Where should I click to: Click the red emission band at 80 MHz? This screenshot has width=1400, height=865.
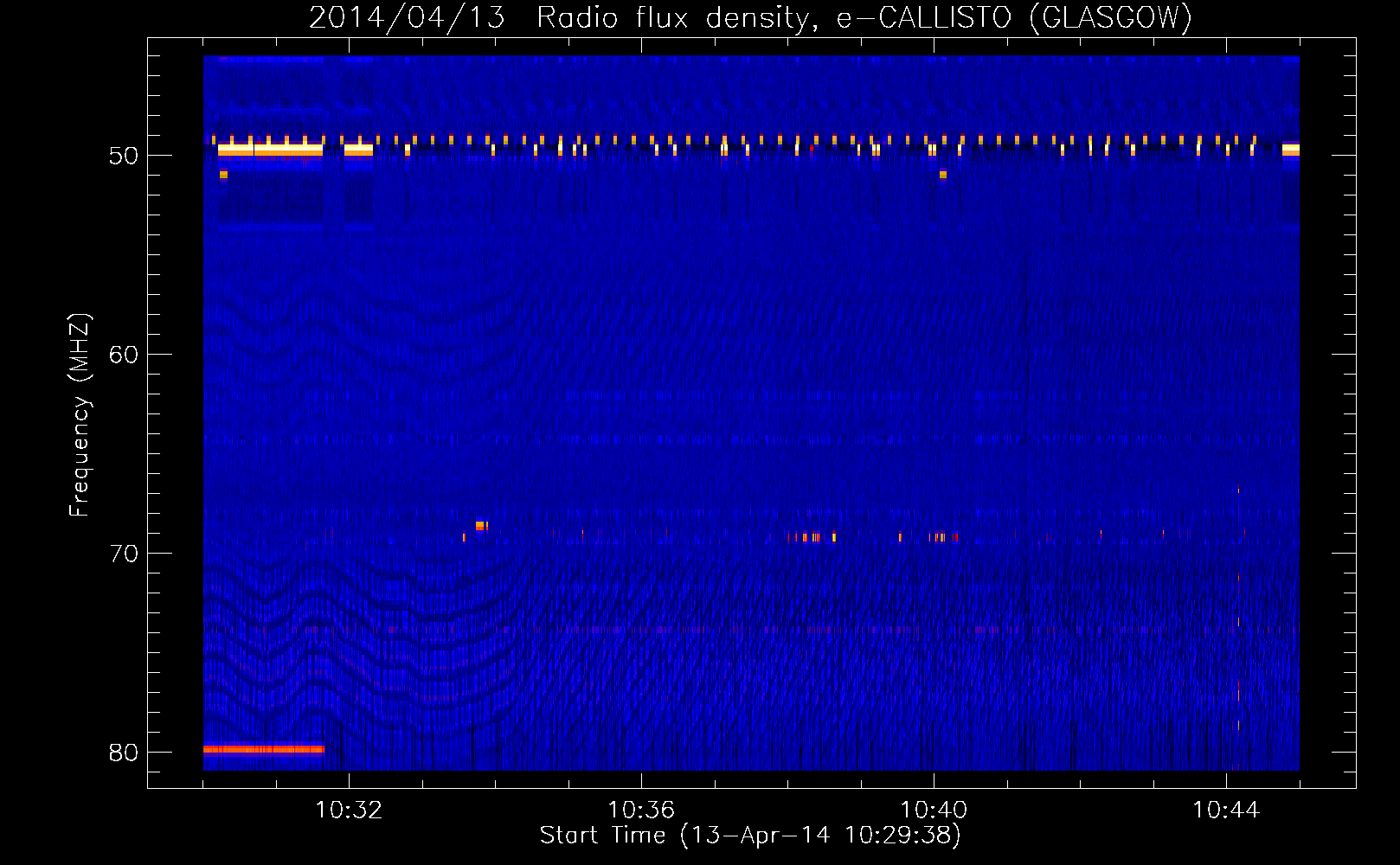(264, 749)
